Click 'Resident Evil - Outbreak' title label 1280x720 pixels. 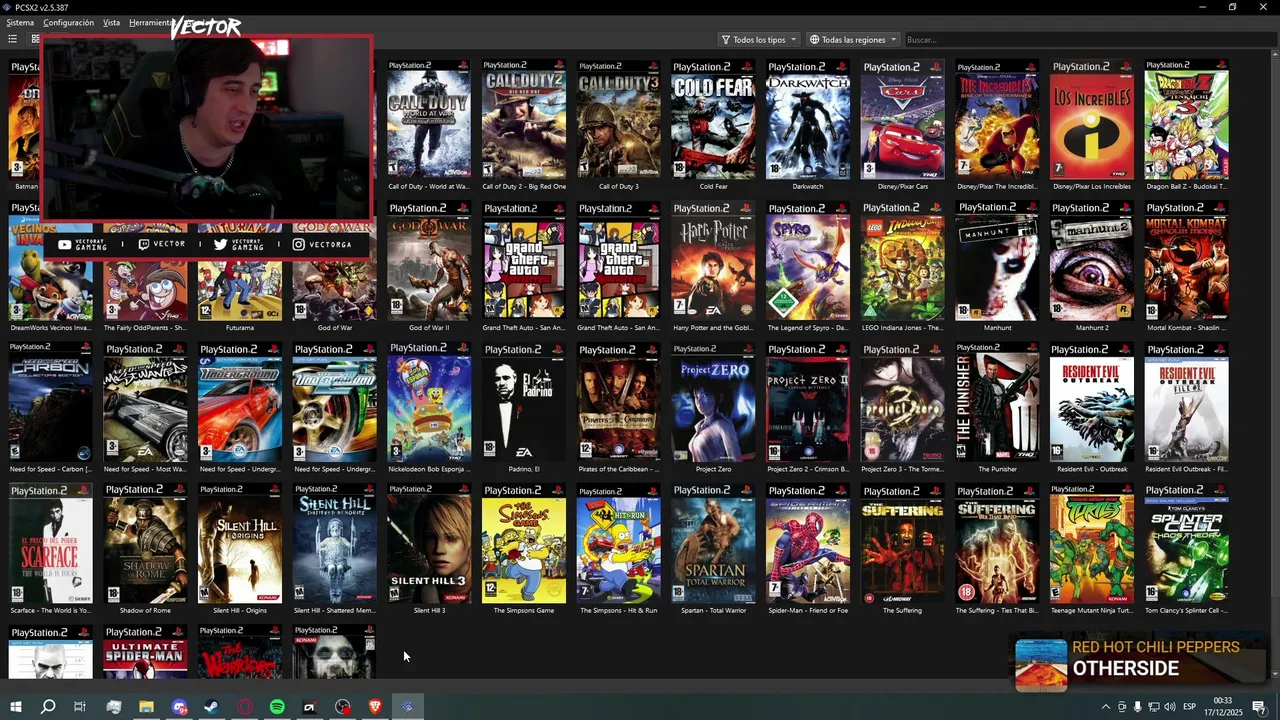pyautogui.click(x=1092, y=469)
